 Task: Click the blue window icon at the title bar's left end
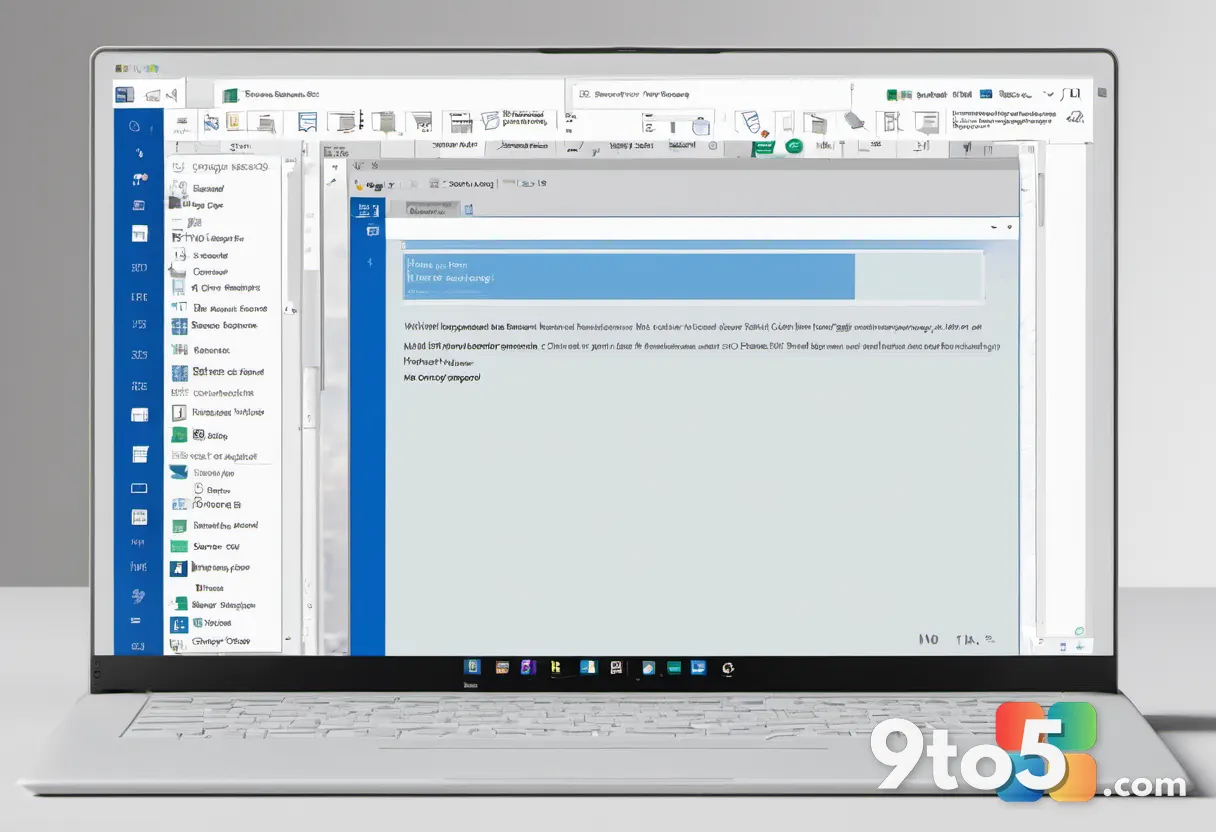tap(124, 95)
